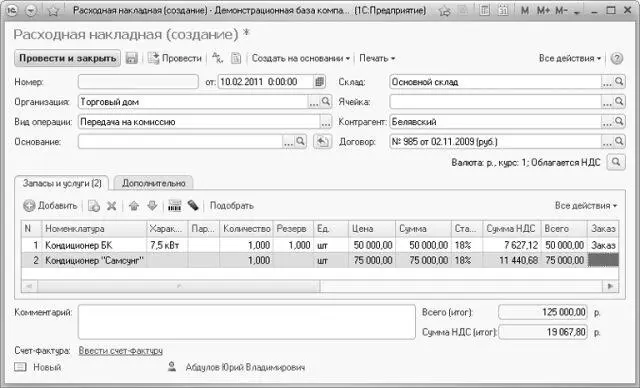The image size is (640, 388).
Task: Switch to Дополнительно tab
Action: [x=153, y=183]
